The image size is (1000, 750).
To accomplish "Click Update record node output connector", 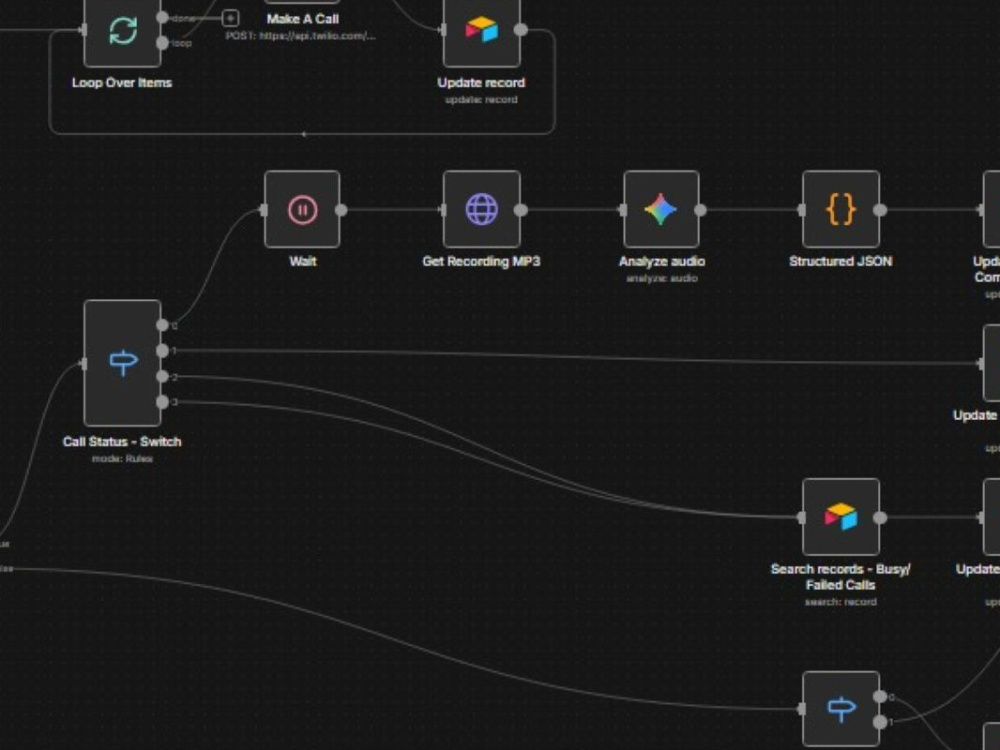I will (x=521, y=29).
